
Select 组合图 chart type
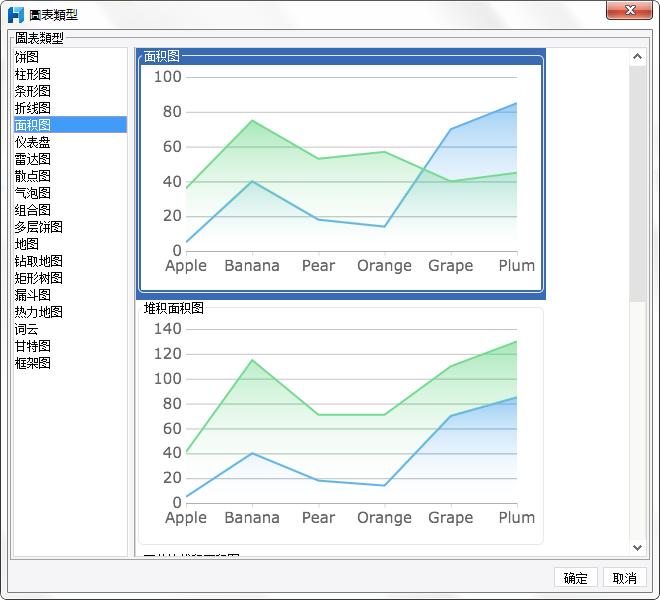click(70, 210)
